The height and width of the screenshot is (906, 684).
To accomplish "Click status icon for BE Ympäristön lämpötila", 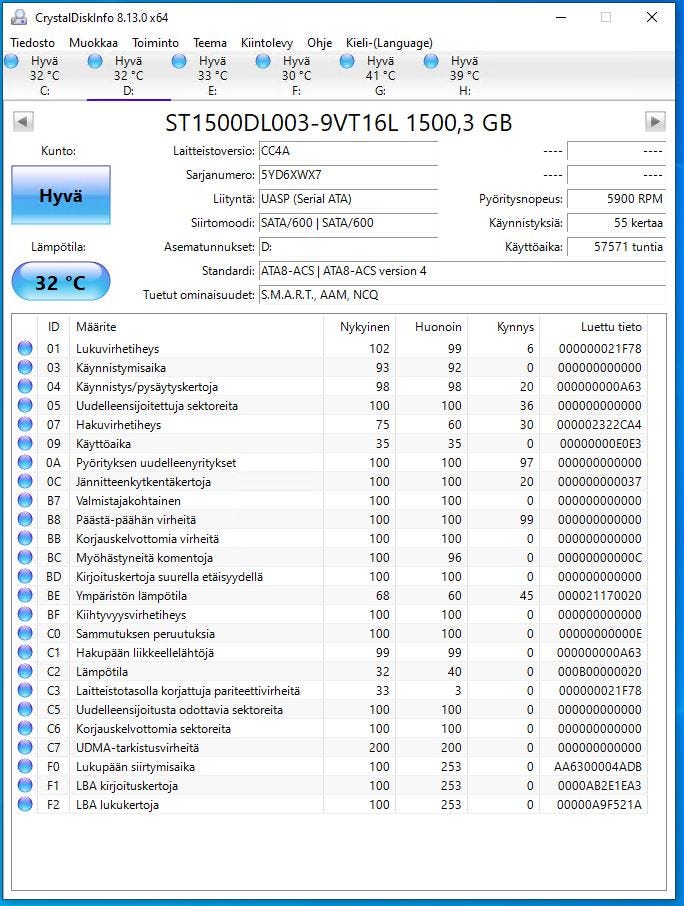I will (x=25, y=596).
